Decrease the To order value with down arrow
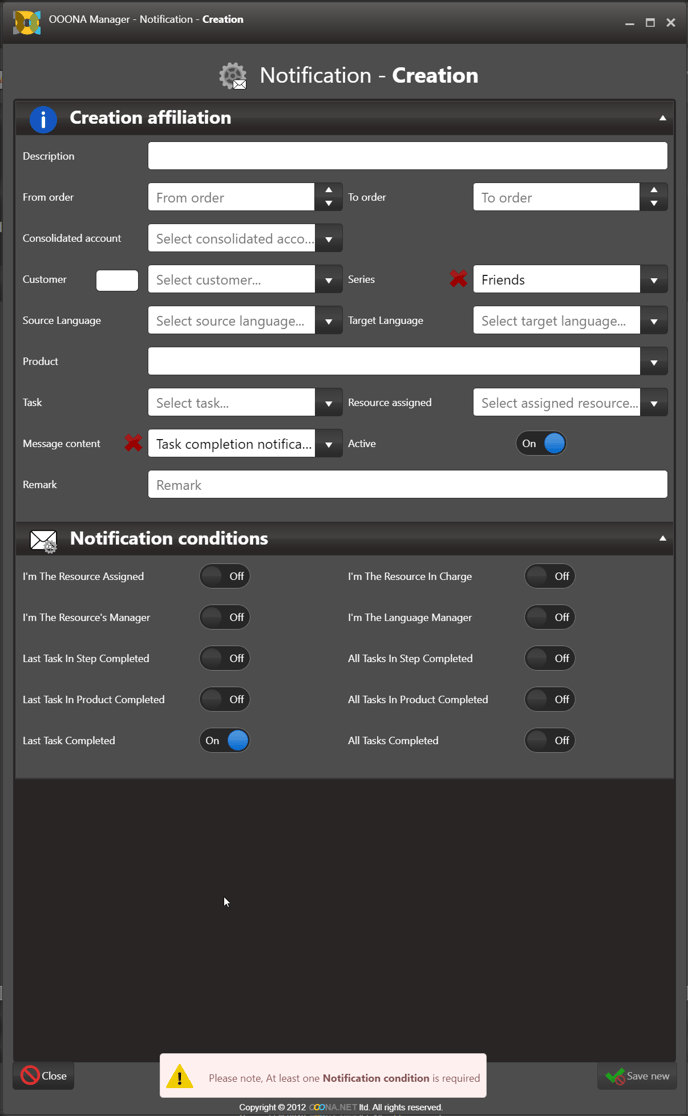This screenshot has width=688, height=1116. tap(653, 204)
